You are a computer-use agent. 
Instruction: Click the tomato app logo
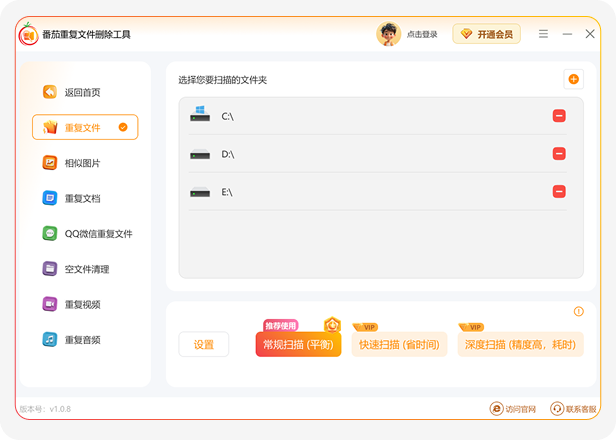coord(28,35)
